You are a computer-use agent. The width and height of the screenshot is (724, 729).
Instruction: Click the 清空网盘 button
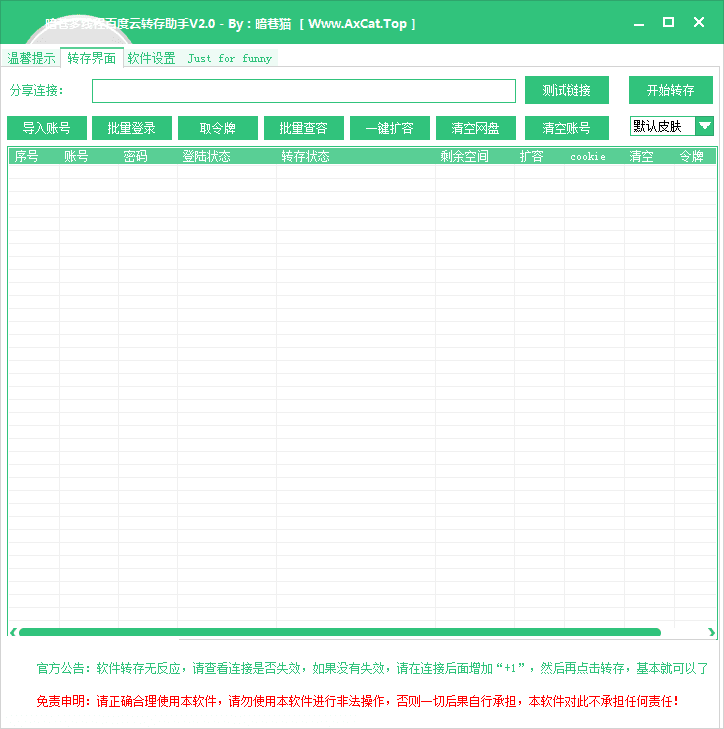(x=476, y=128)
